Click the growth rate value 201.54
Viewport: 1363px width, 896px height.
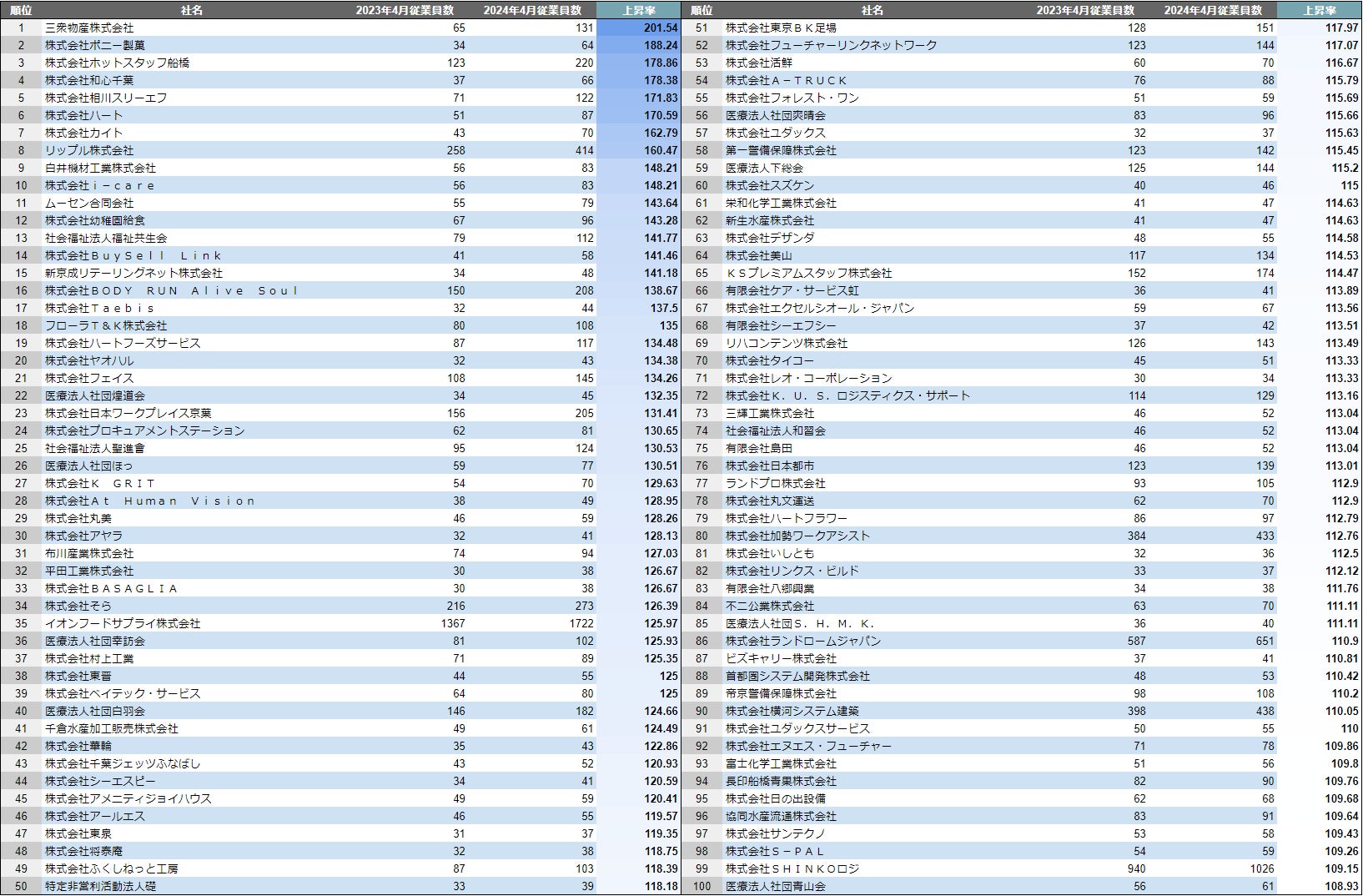point(639,28)
